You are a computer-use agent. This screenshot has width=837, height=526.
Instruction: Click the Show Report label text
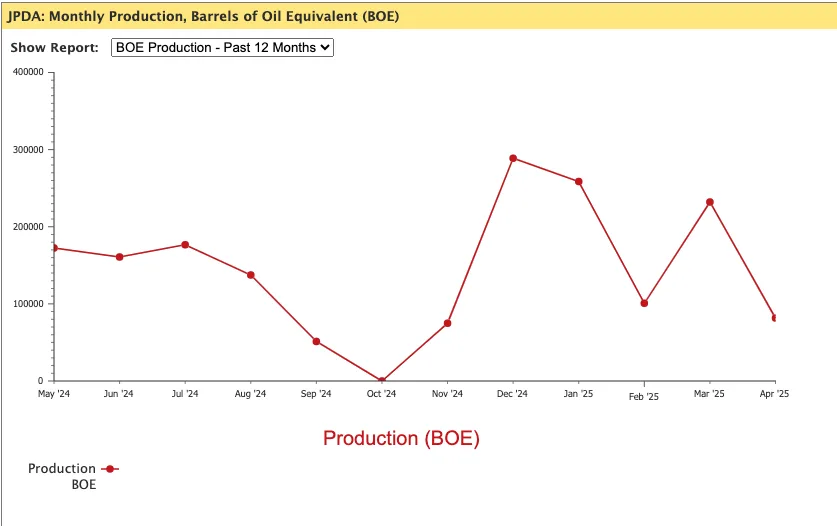(54, 48)
